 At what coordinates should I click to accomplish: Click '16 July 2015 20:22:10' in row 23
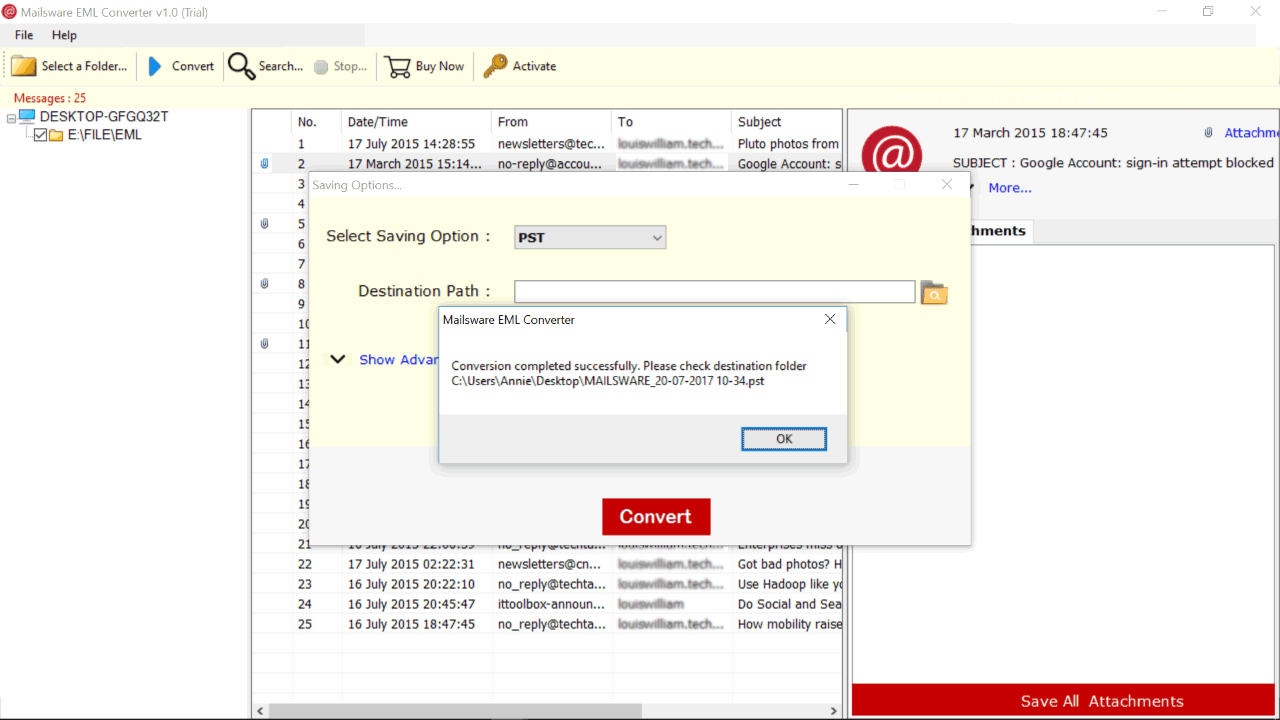(x=411, y=584)
